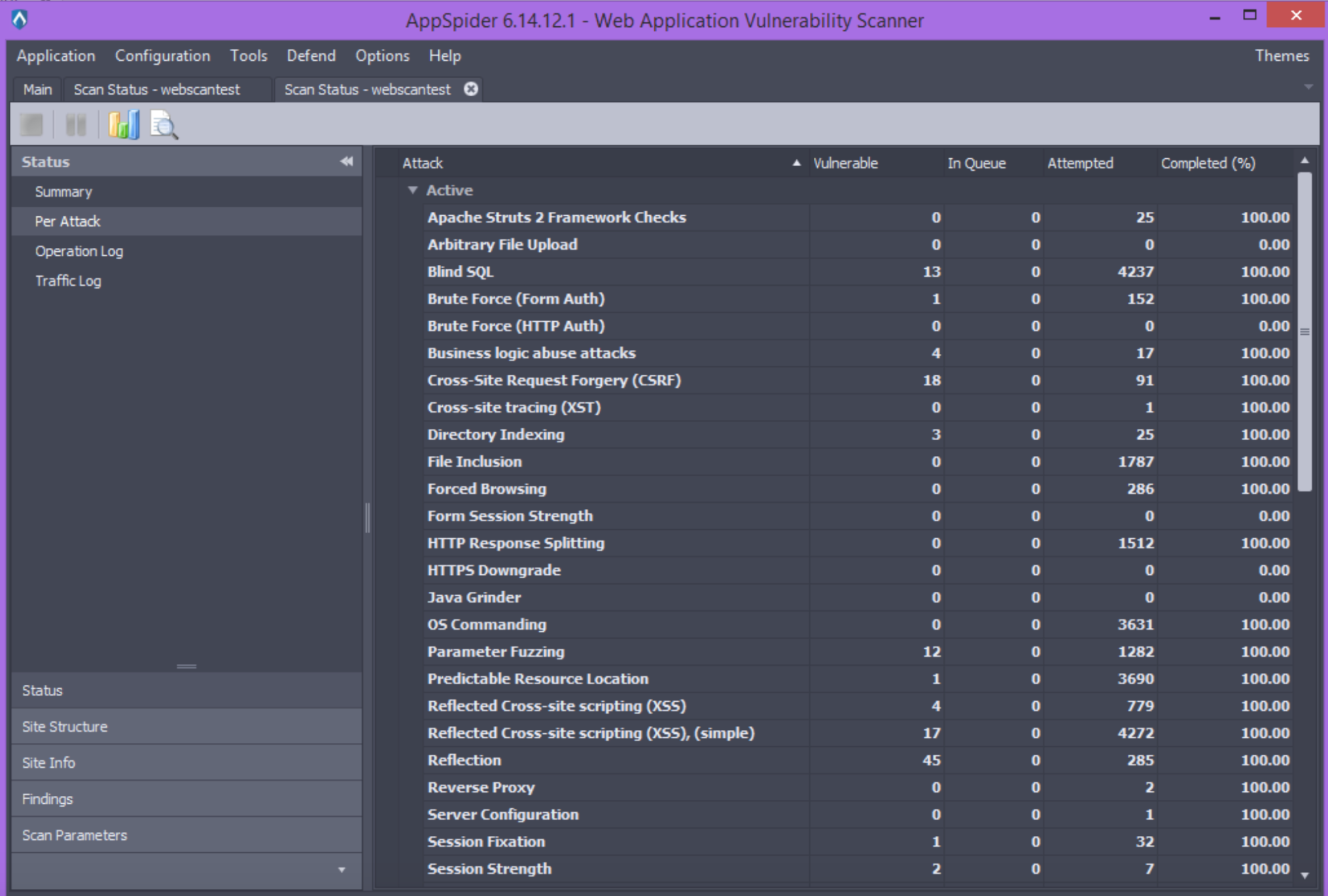Click the document magnifier toolbar icon
This screenshot has width=1328, height=896.
[164, 124]
